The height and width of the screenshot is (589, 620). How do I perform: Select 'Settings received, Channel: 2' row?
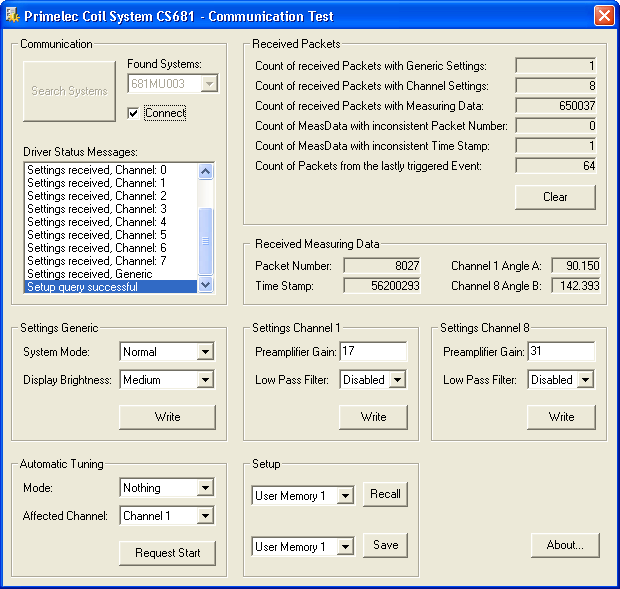pyautogui.click(x=111, y=196)
